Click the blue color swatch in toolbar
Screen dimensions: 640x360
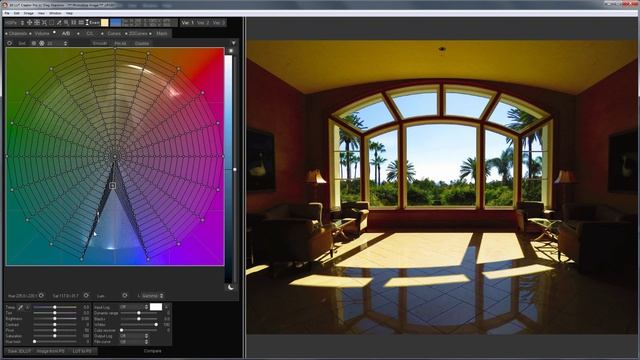[116, 23]
